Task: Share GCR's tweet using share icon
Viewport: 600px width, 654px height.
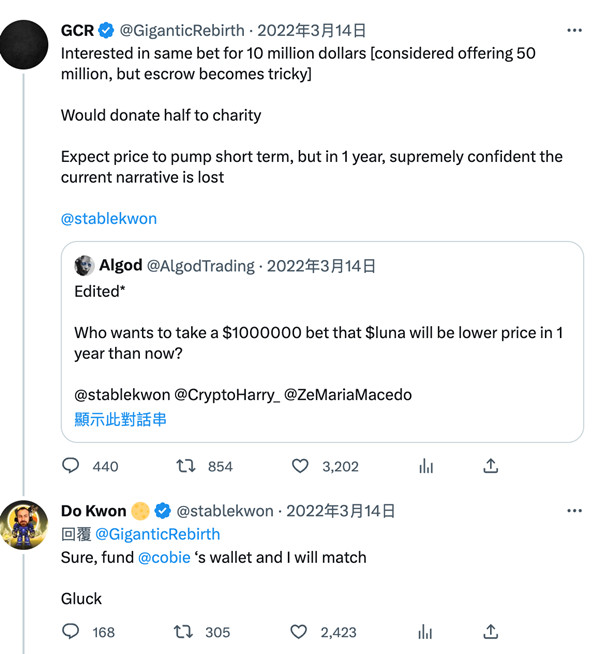Action: coord(491,466)
